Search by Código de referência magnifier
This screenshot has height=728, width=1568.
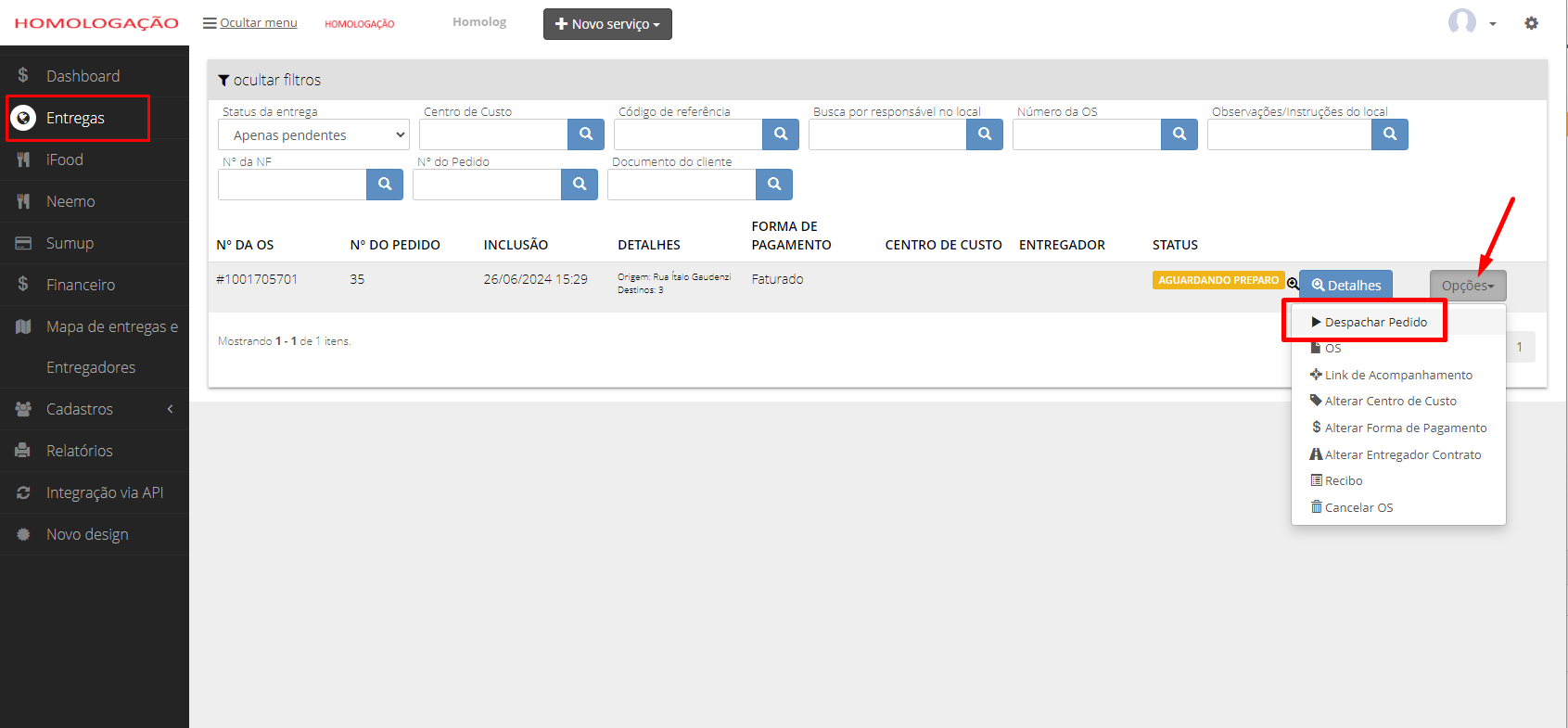781,134
